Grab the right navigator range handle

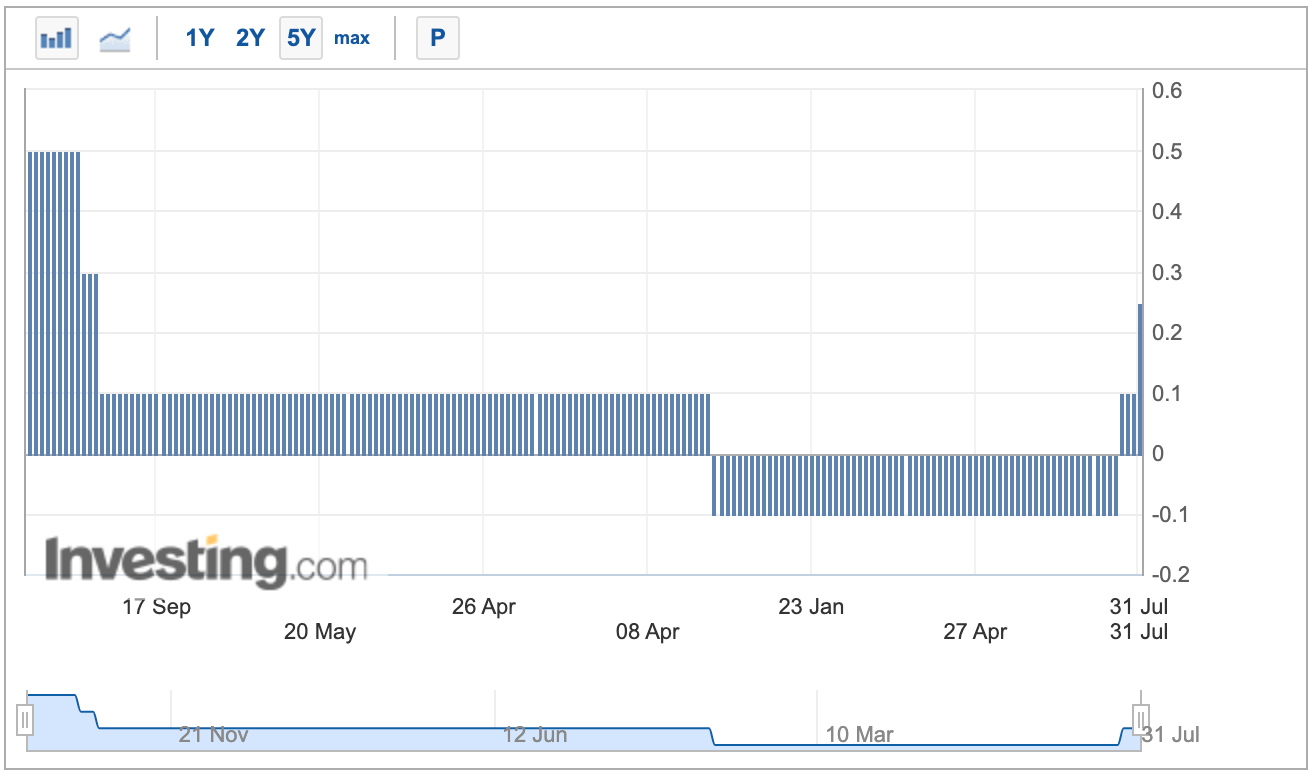click(x=1140, y=719)
